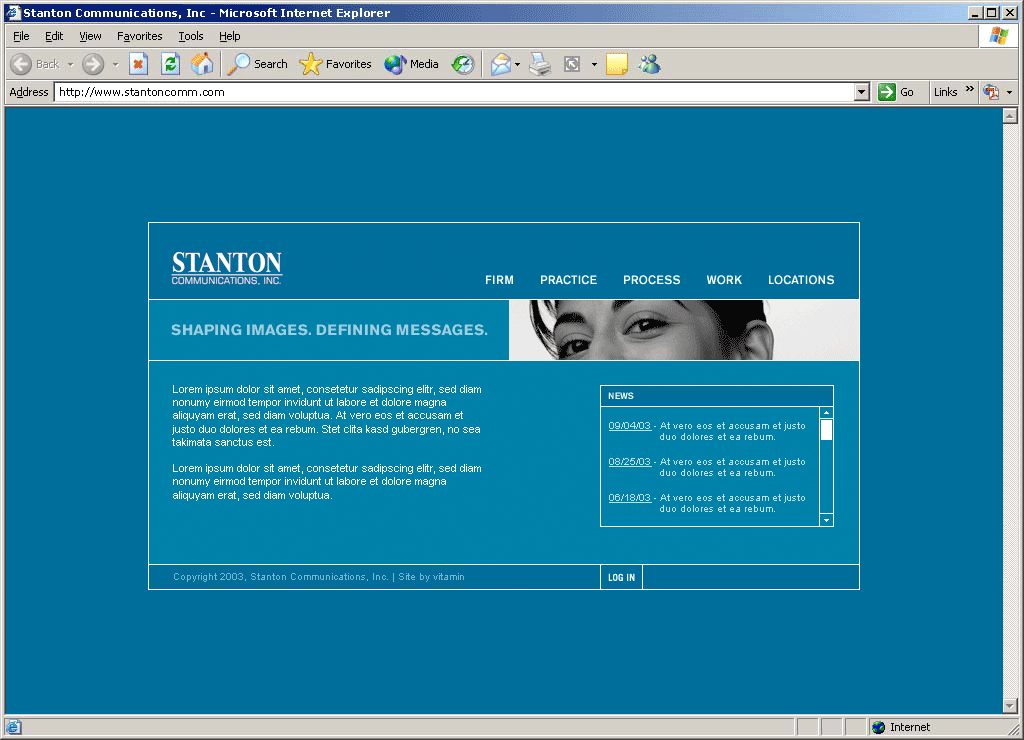Click the PRACTICE navigation link
Screen dimensions: 1024x740
568,280
